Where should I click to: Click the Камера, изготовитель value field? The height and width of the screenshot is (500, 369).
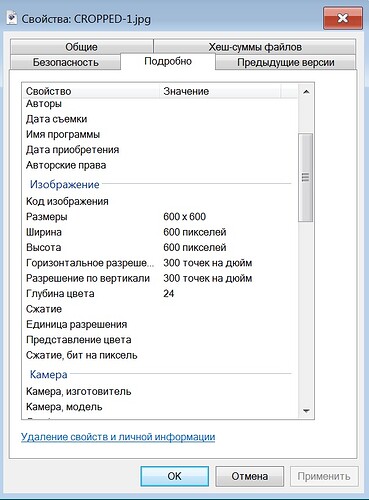[228, 391]
